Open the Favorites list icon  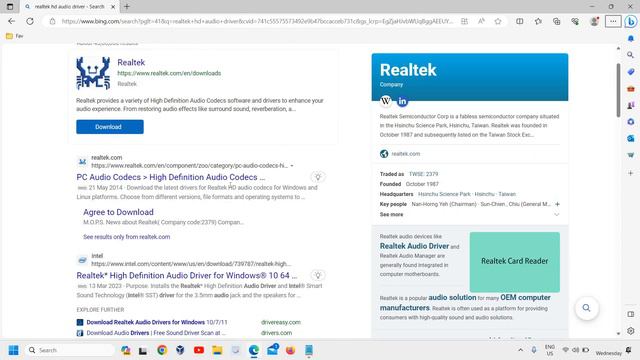point(538,21)
